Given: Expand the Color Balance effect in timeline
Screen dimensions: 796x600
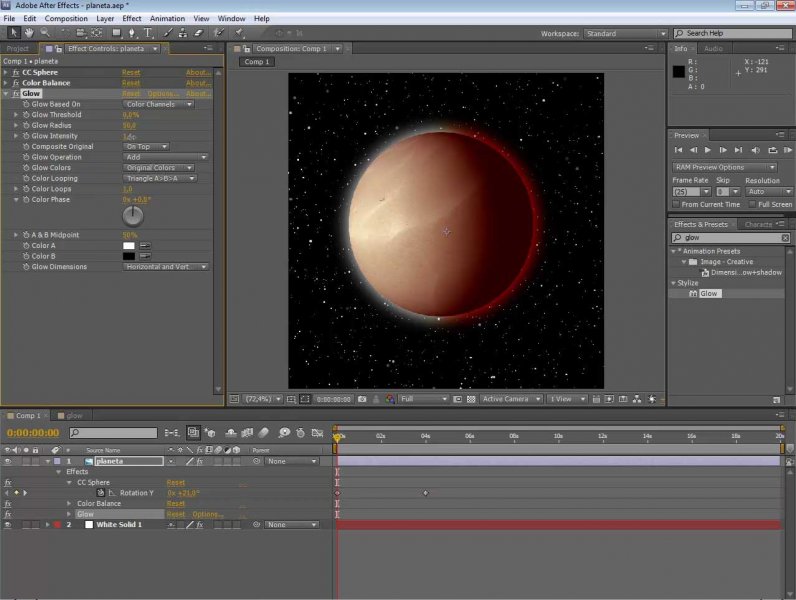Looking at the screenshot, I should (70, 503).
